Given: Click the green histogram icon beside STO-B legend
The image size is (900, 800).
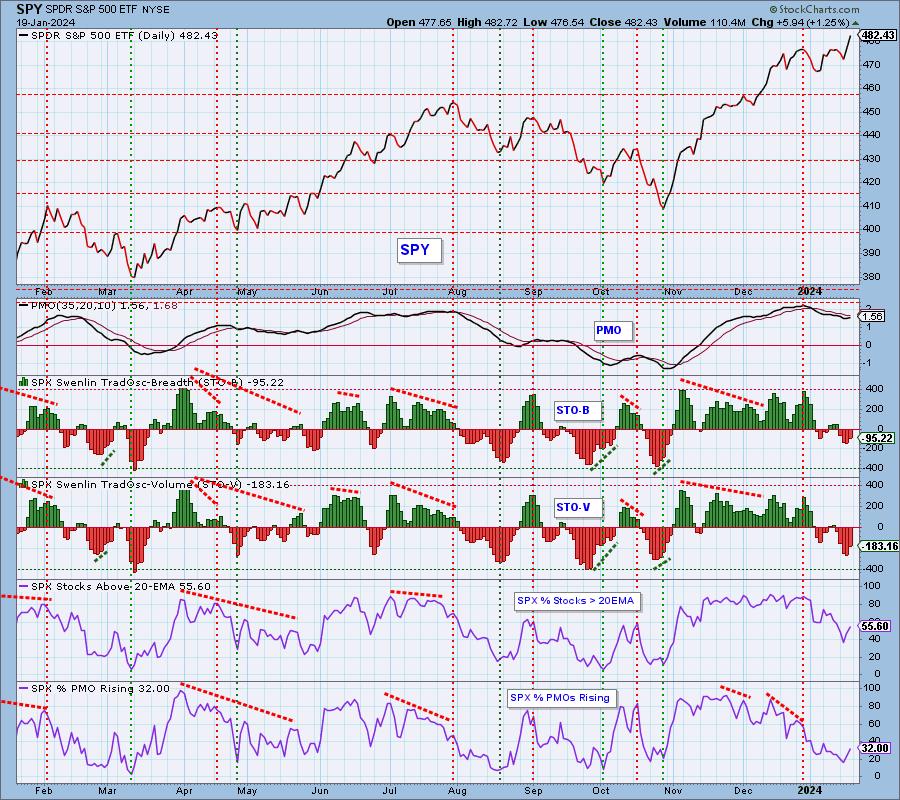Looking at the screenshot, I should (x=24, y=382).
